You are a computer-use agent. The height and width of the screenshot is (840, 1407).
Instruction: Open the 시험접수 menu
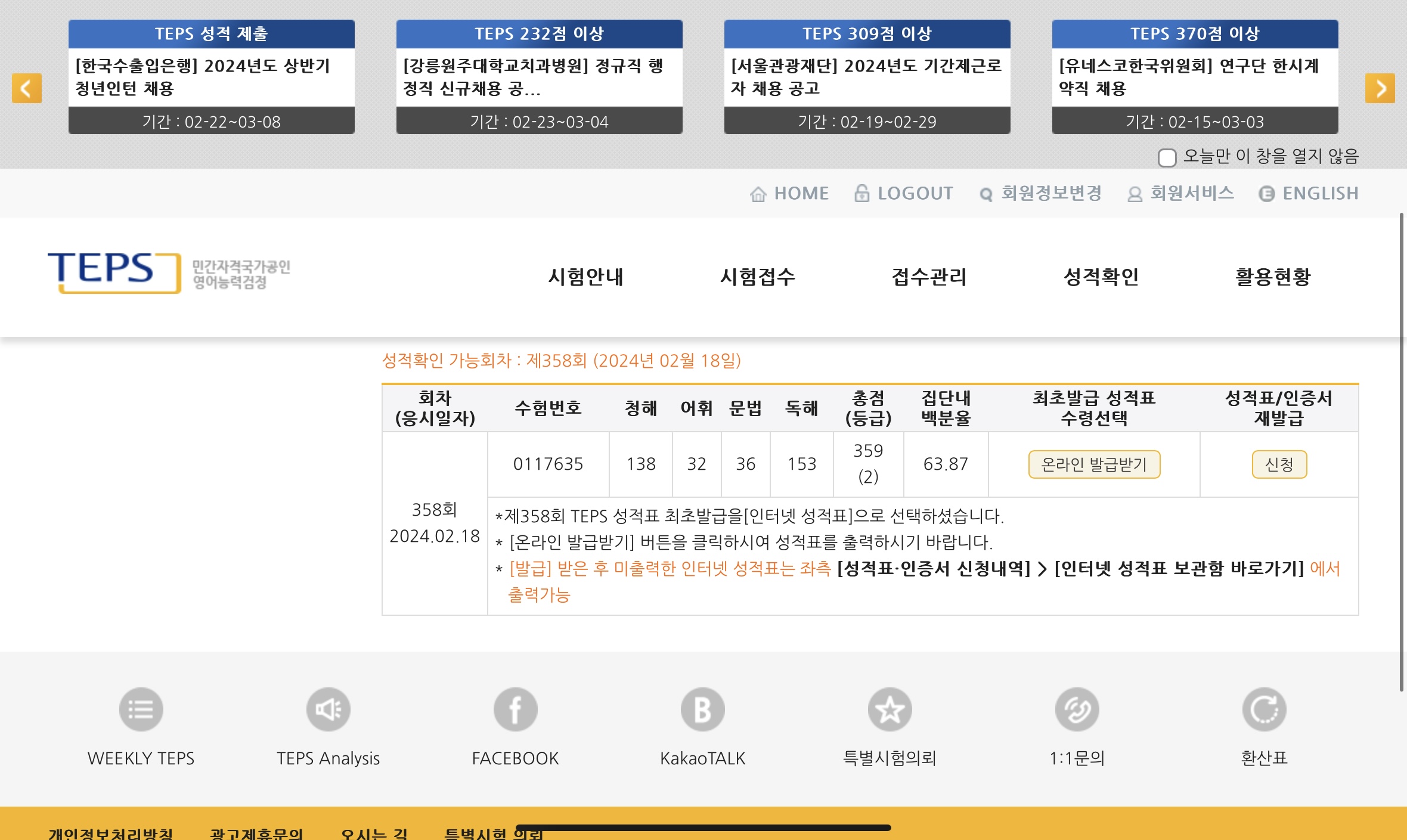(x=757, y=277)
